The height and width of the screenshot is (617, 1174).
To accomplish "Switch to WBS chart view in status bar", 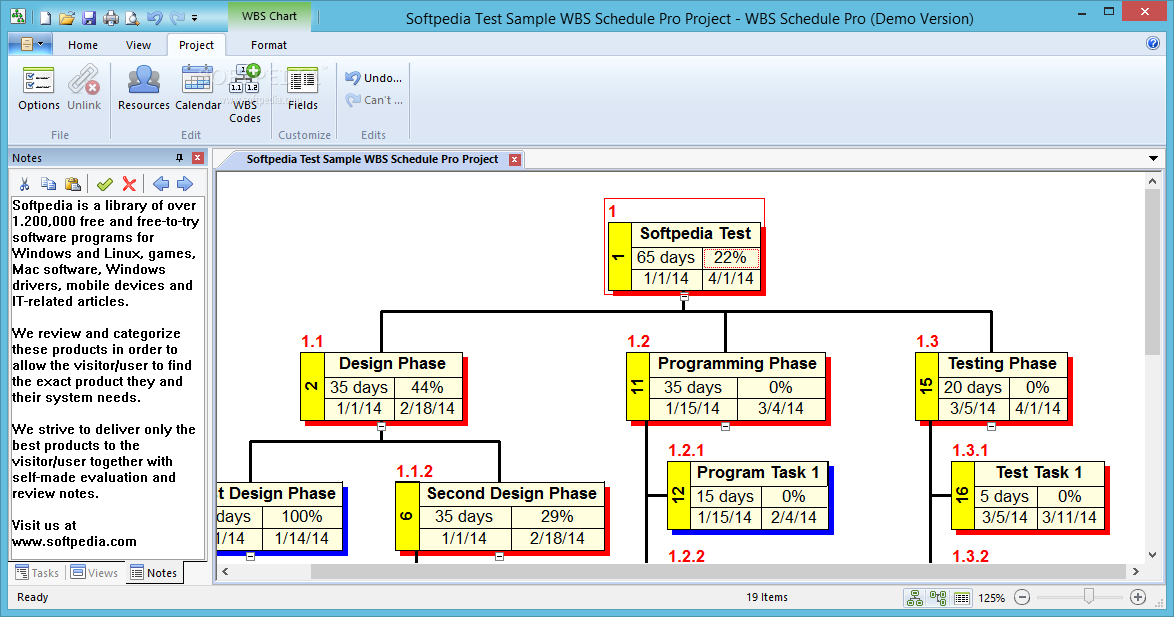I will [914, 598].
